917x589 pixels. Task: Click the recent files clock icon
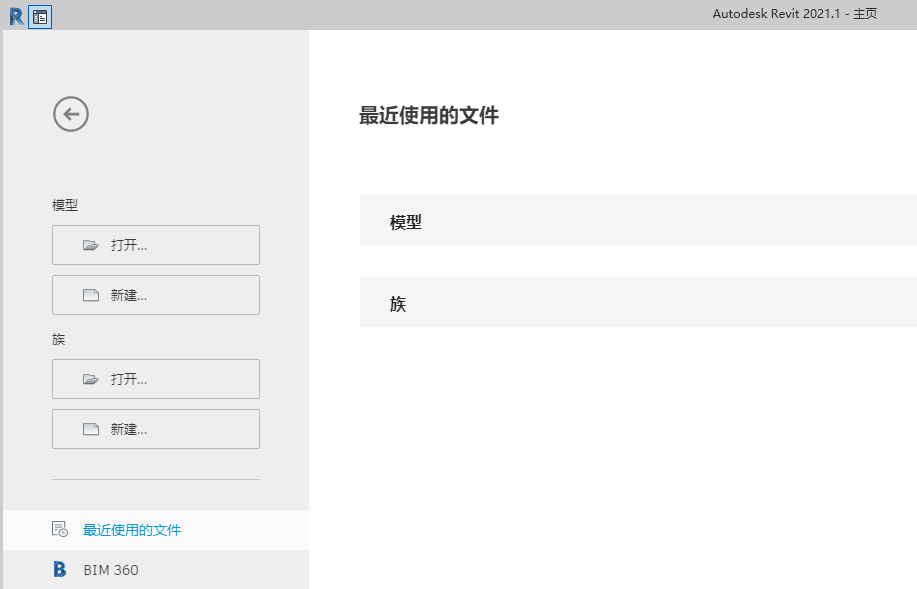click(x=60, y=529)
